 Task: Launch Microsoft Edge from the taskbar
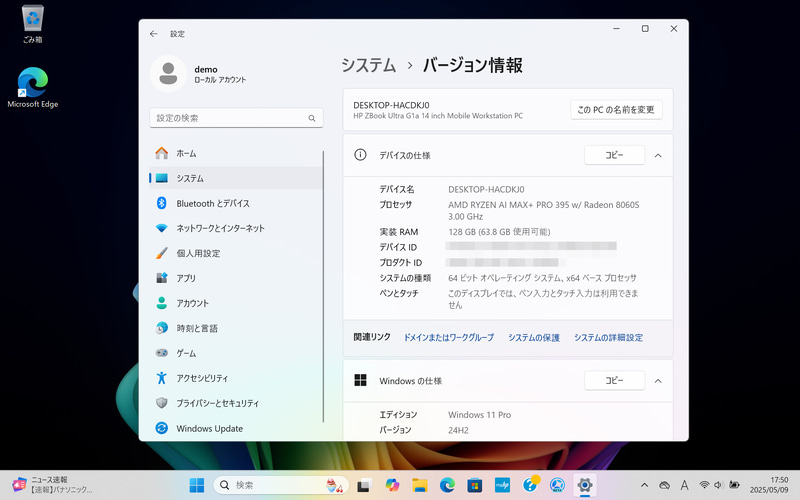(x=447, y=485)
